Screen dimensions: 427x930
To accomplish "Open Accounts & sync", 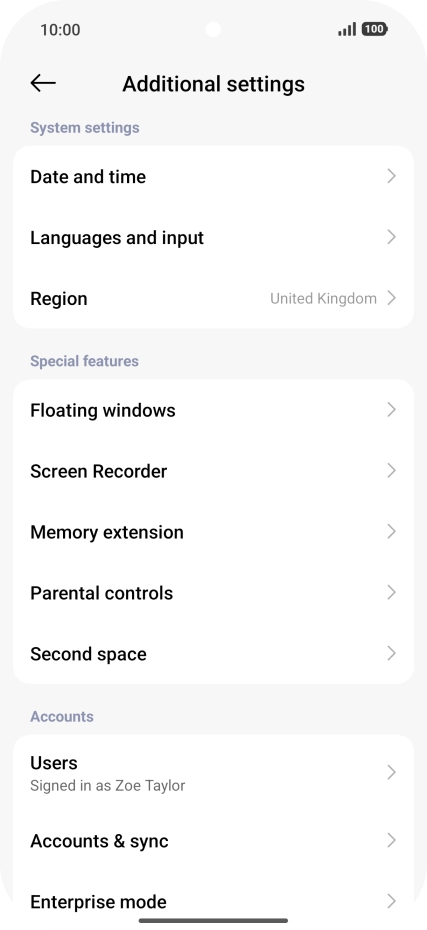I will tap(214, 840).
